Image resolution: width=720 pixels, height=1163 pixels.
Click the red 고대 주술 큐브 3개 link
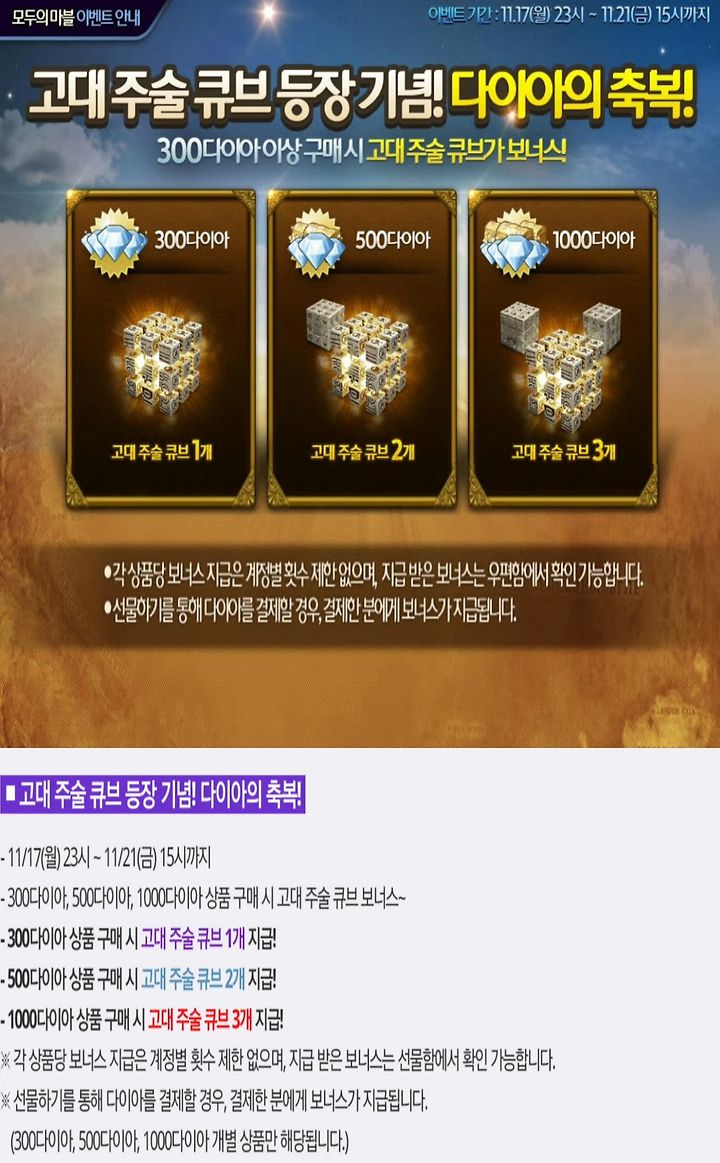pos(200,1019)
